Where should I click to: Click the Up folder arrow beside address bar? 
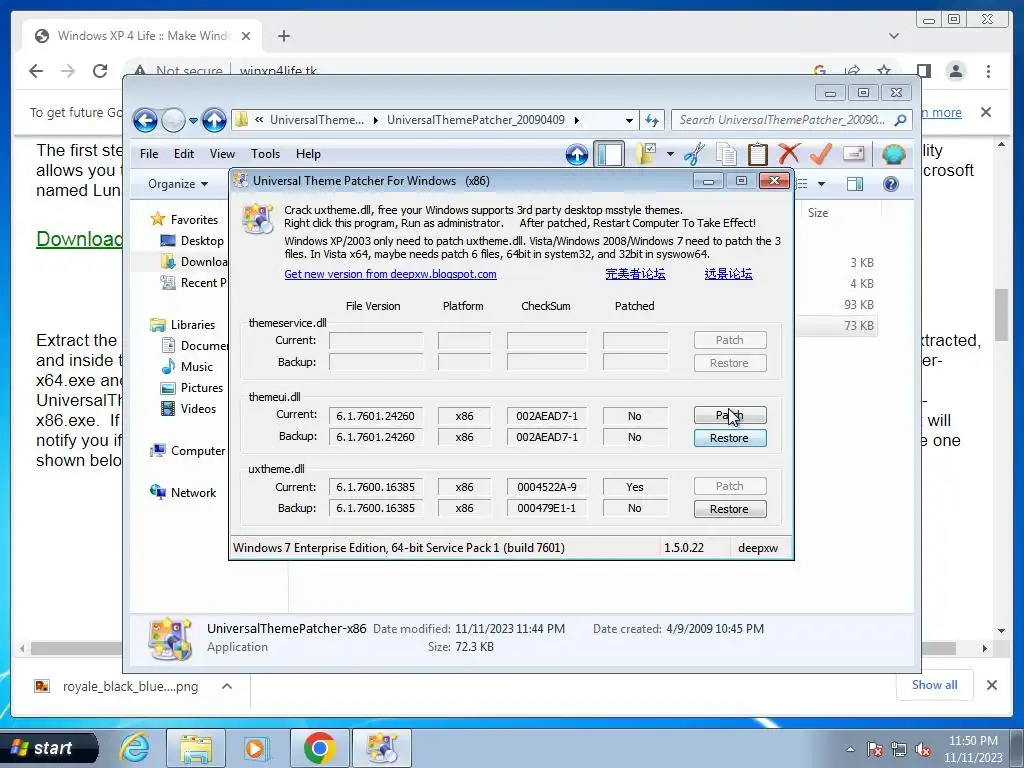tap(214, 120)
